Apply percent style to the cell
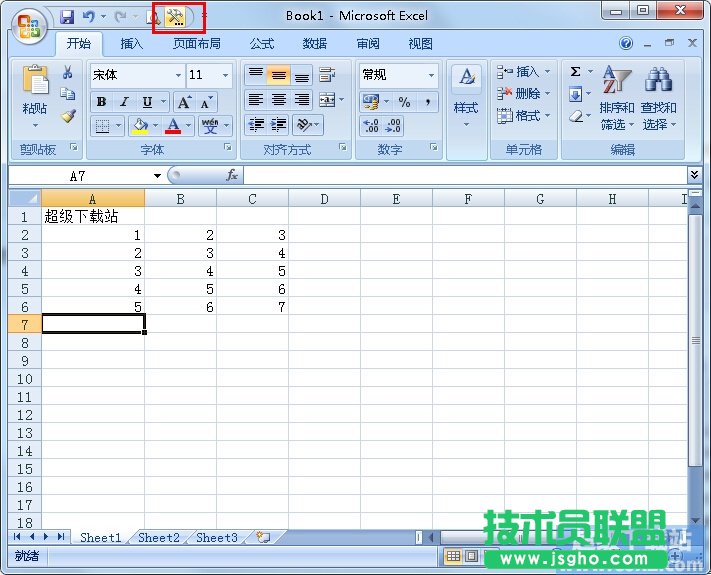711x575 pixels. (x=404, y=102)
